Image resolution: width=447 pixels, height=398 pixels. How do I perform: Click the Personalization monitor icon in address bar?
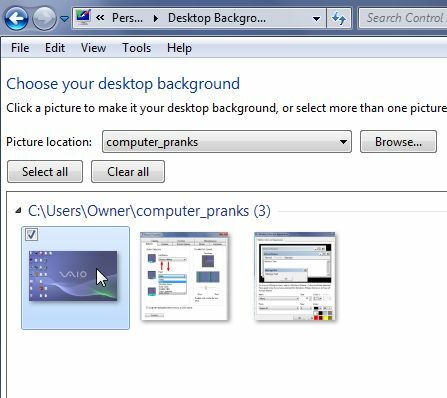[x=83, y=18]
